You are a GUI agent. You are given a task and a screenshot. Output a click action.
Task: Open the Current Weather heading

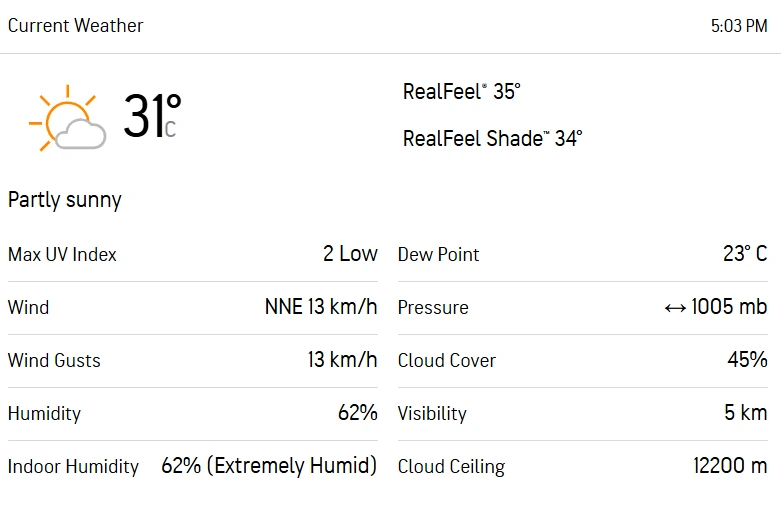(x=76, y=25)
